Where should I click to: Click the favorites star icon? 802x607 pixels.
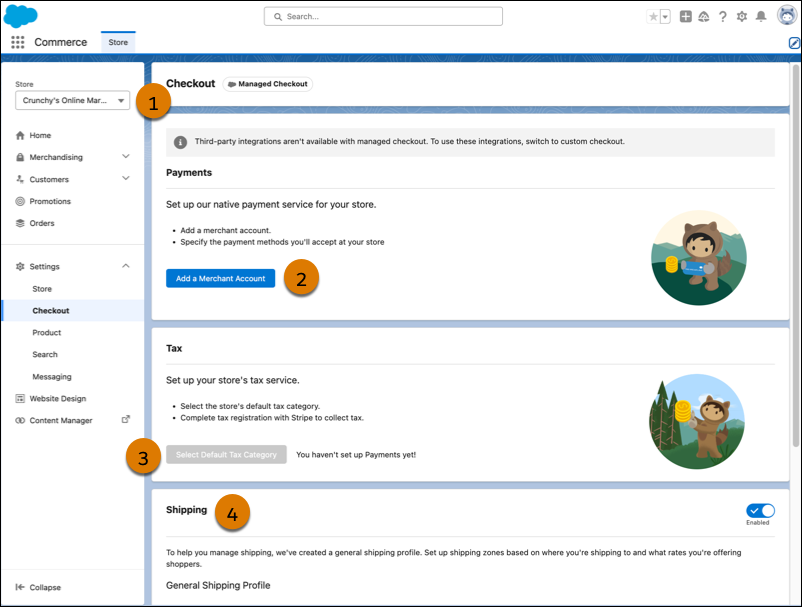click(x=653, y=17)
